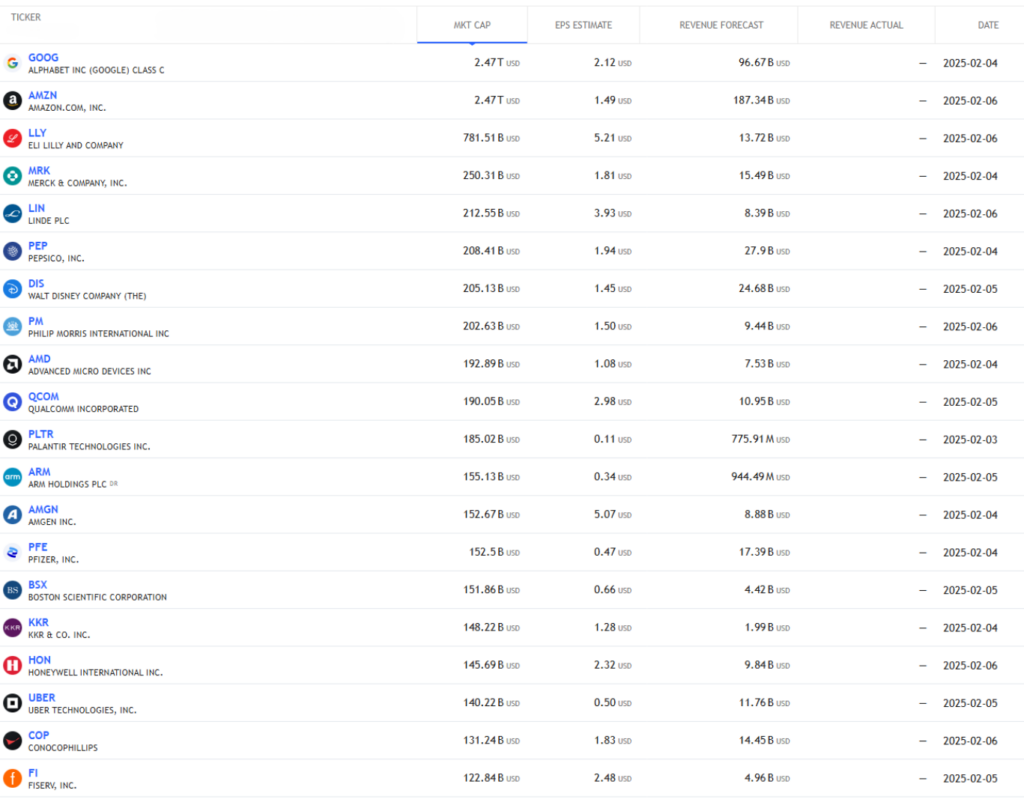Screen dimensions: 1024x808
Task: Select PepsiCo's 27.9 B revenue forecast
Action: tap(767, 251)
